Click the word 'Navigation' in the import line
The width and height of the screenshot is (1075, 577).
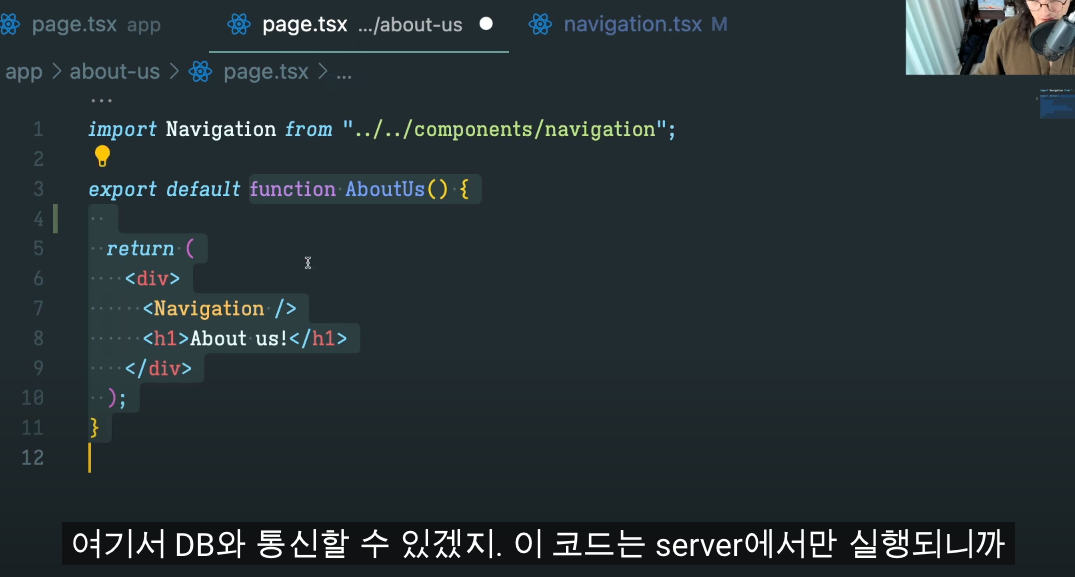point(221,130)
